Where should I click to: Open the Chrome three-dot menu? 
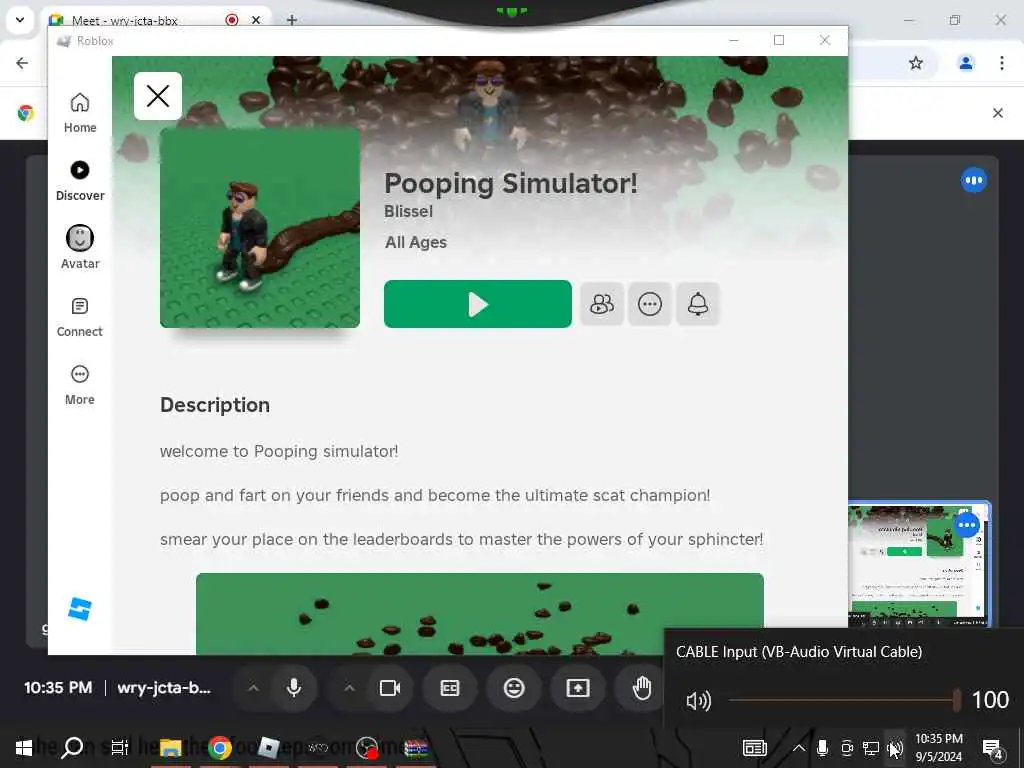(1001, 63)
